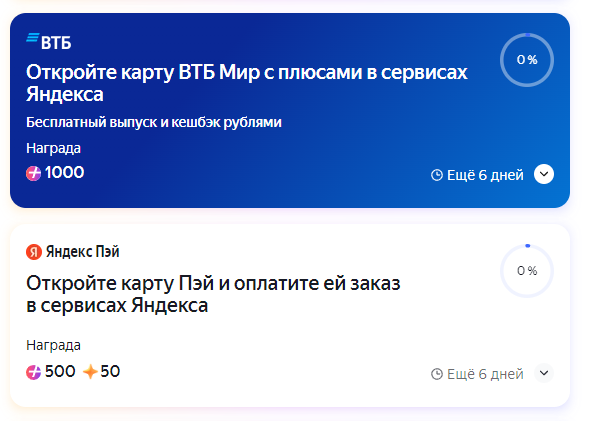
Task: Click the 500 reward value
Action: point(60,371)
